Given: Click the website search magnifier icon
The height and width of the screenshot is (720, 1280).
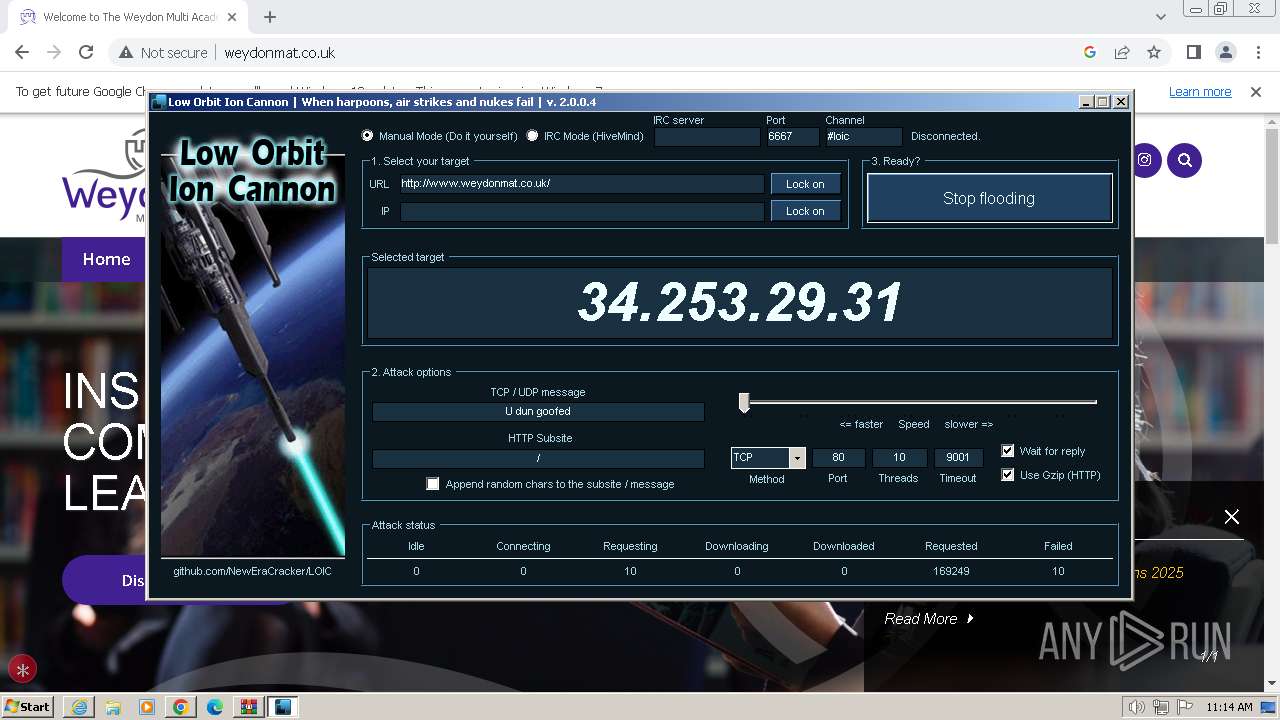Looking at the screenshot, I should tap(1185, 160).
